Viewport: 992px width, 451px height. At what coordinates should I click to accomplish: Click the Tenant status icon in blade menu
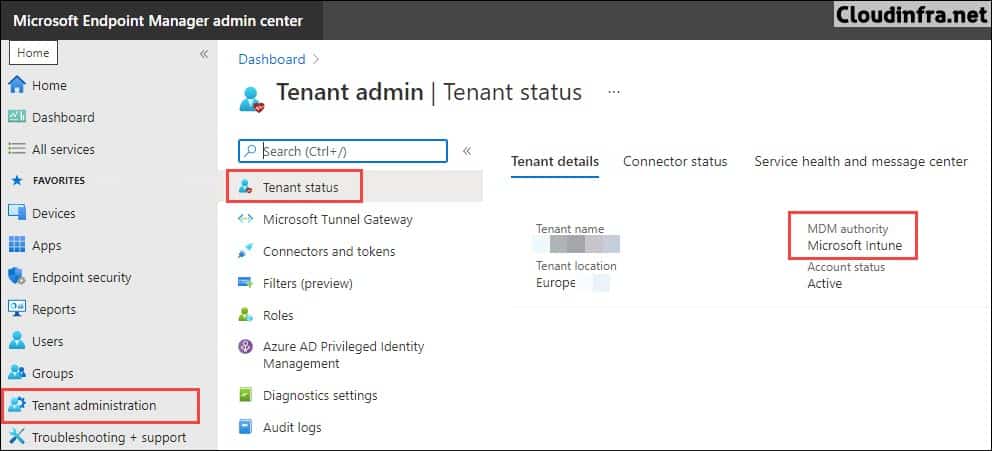(x=245, y=187)
